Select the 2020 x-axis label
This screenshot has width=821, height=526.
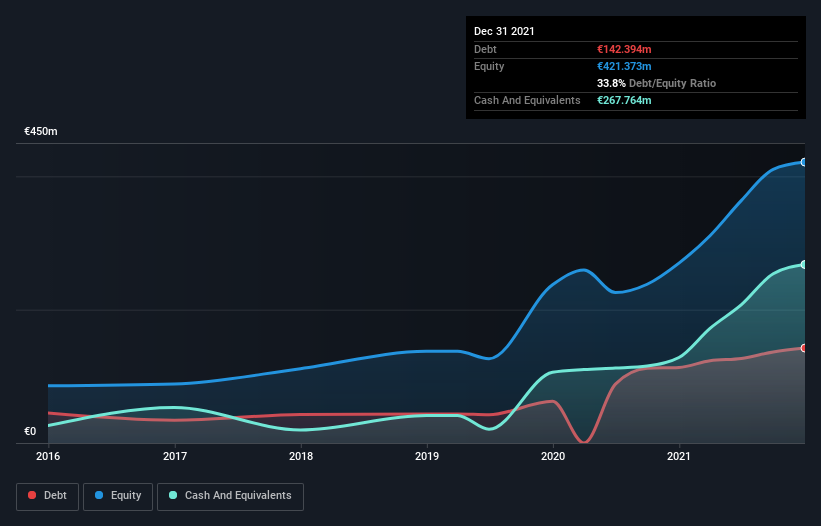(553, 456)
